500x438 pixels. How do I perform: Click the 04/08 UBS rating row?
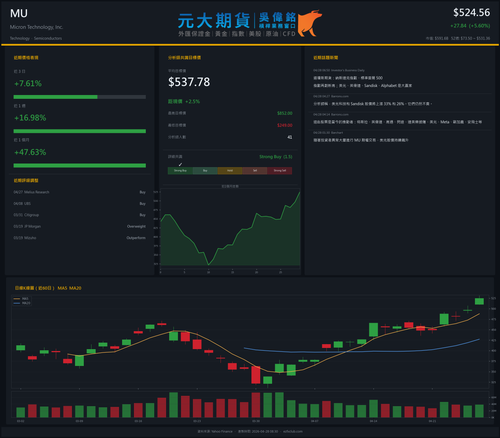[80, 204]
